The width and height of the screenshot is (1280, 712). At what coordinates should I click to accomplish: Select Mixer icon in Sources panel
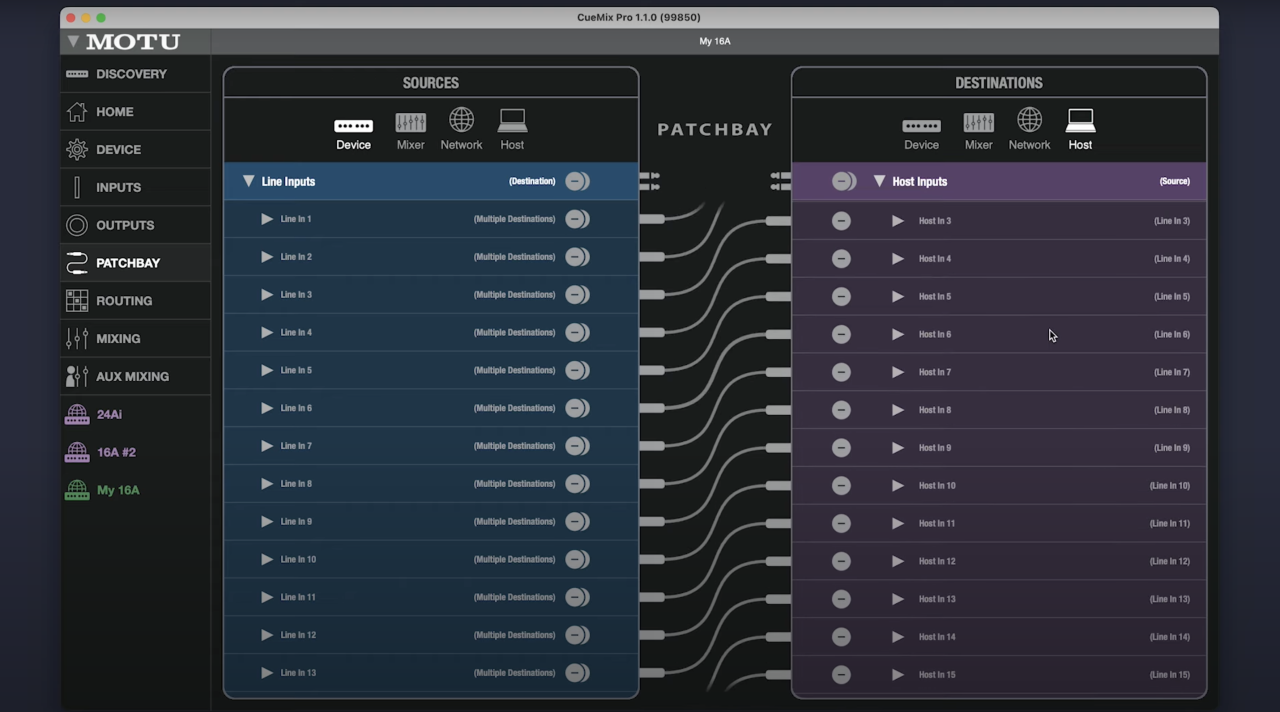click(410, 130)
